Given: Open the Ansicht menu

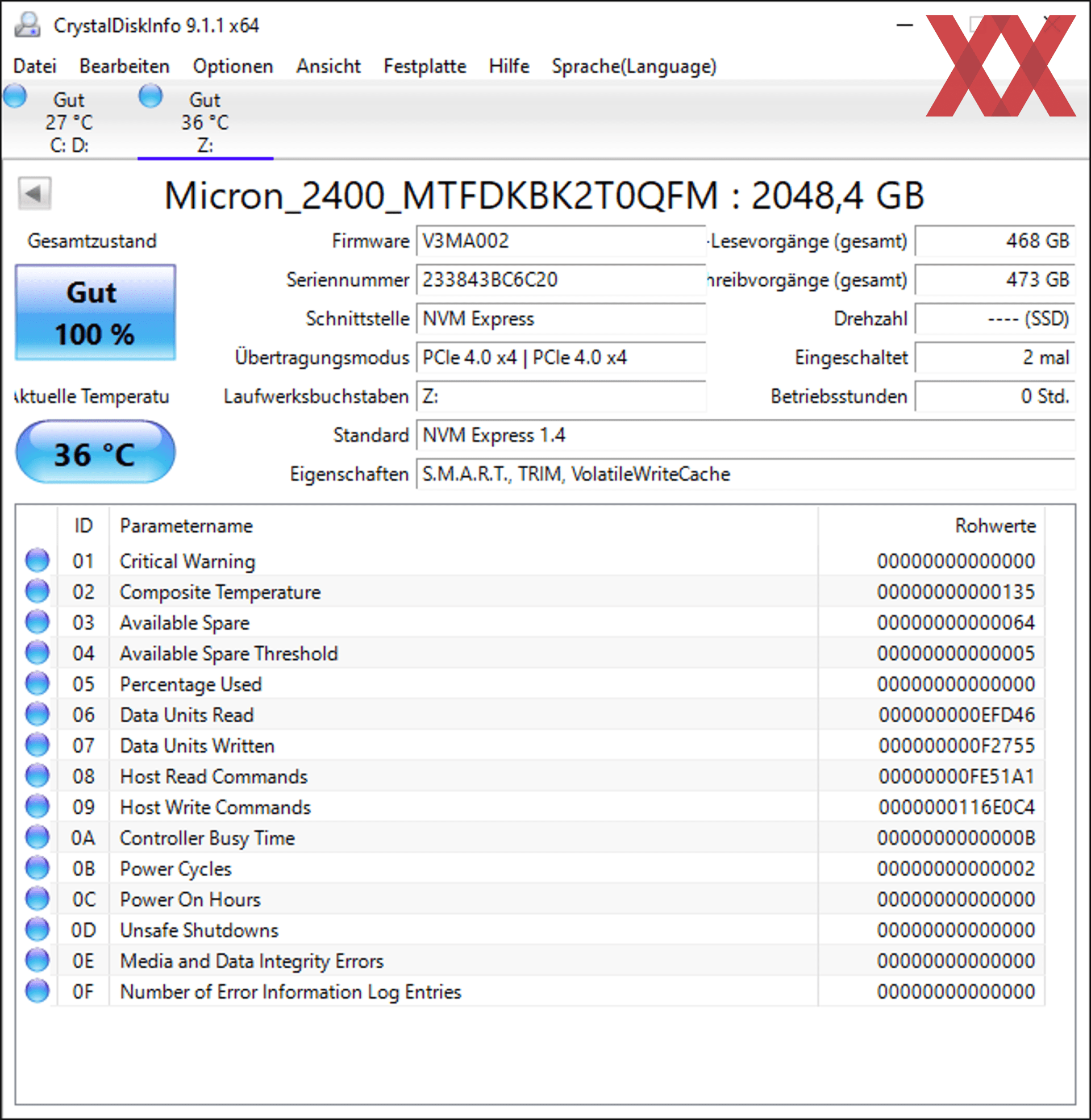Looking at the screenshot, I should pos(328,66).
